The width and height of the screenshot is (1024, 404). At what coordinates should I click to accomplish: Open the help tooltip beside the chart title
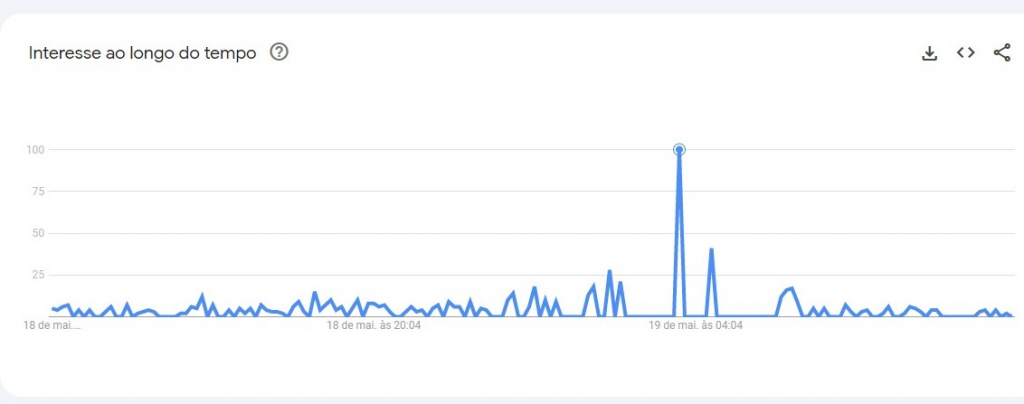click(279, 52)
